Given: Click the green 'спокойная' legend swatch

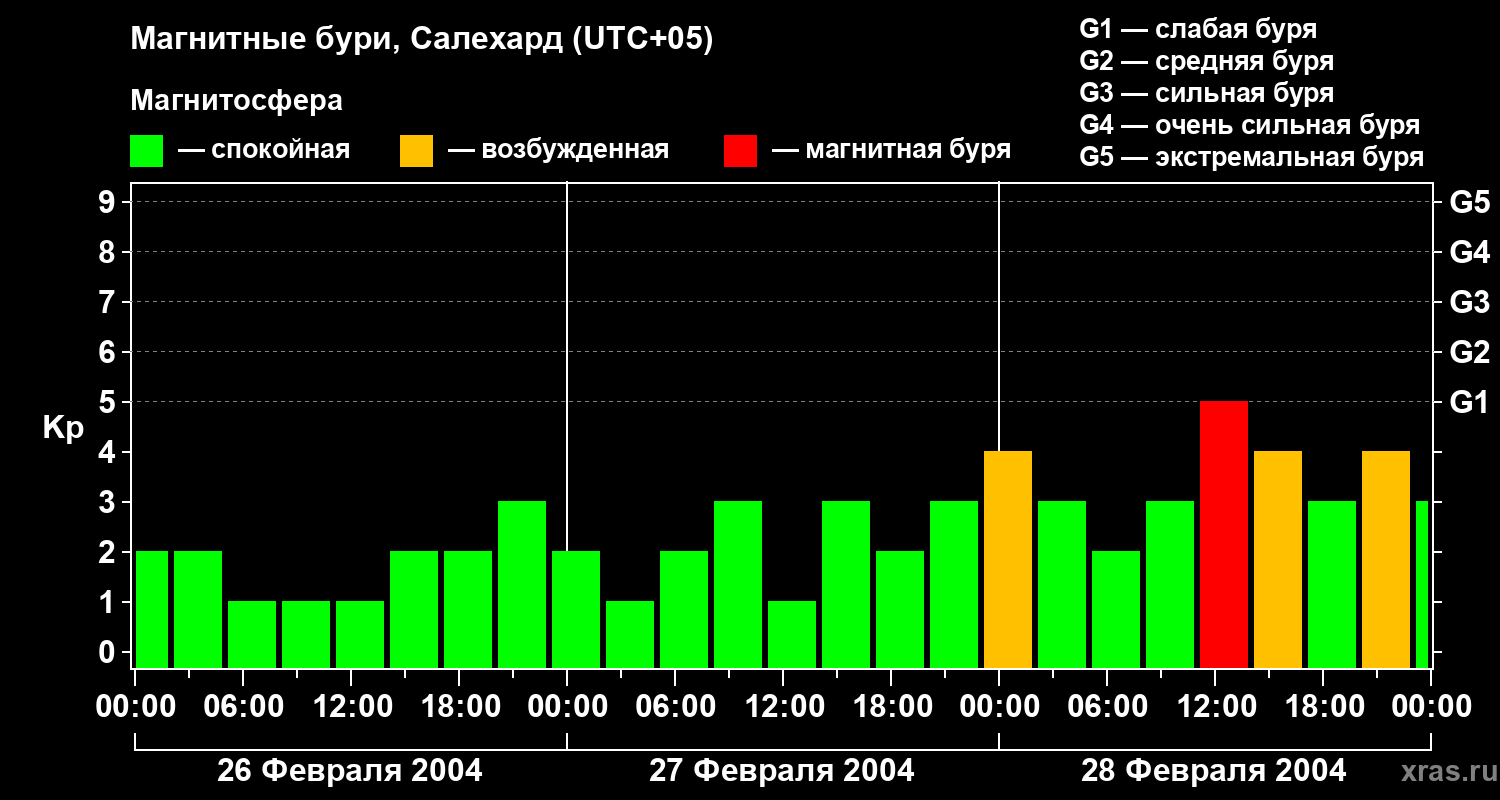Looking at the screenshot, I should coord(146,151).
